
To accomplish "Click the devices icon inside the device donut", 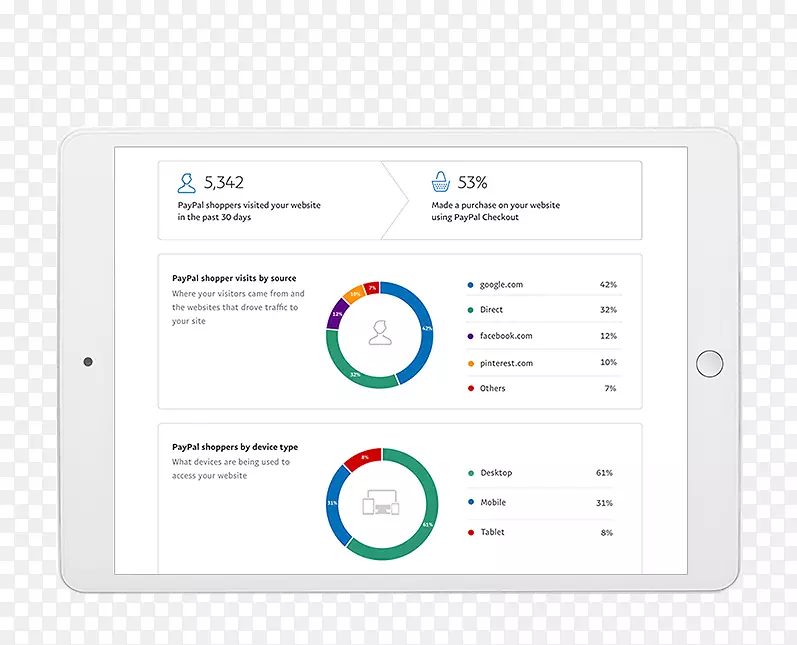I will point(381,503).
